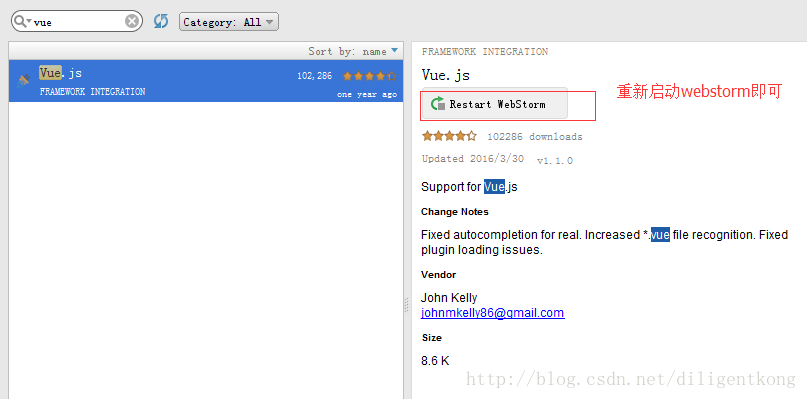
Task: Click the panel splitter handle
Action: coord(407,305)
